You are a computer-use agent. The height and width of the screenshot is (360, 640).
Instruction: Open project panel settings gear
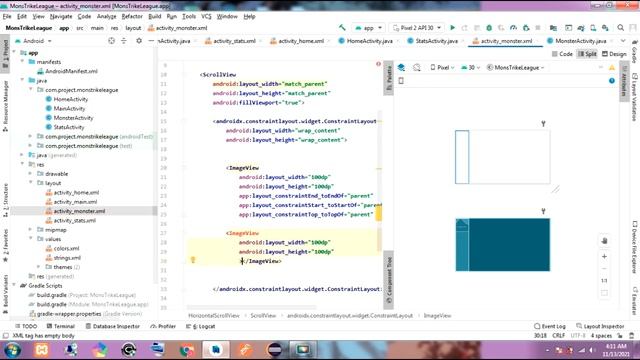(x=139, y=41)
